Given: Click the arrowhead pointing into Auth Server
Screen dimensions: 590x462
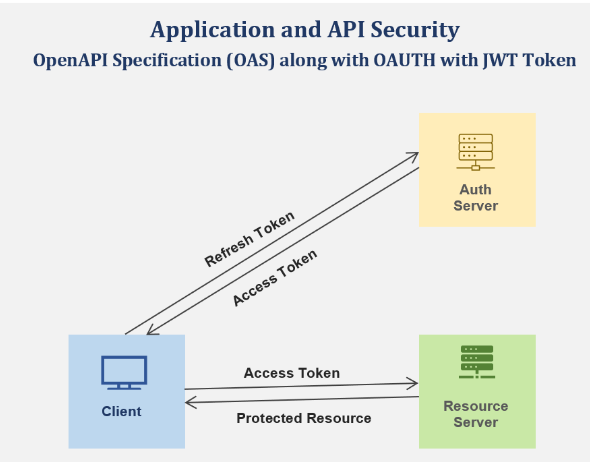Looking at the screenshot, I should pos(413,157).
